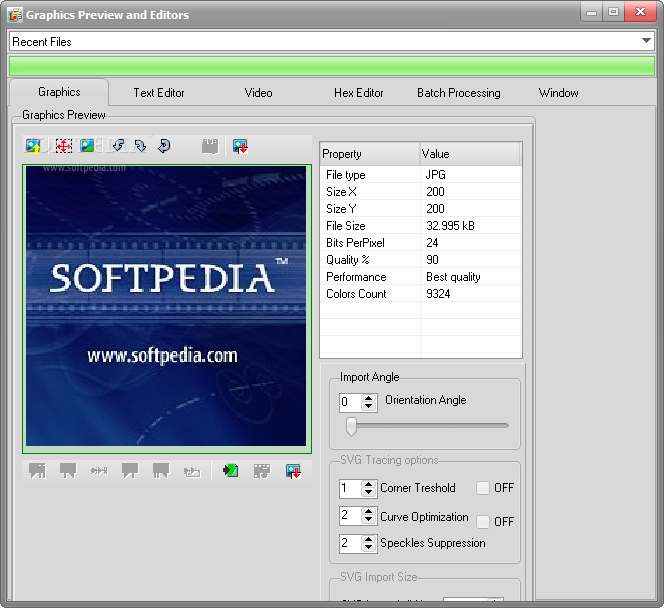This screenshot has width=664, height=608.
Task: Decrease the Orientation Angle spinner value
Action: pyautogui.click(x=369, y=406)
